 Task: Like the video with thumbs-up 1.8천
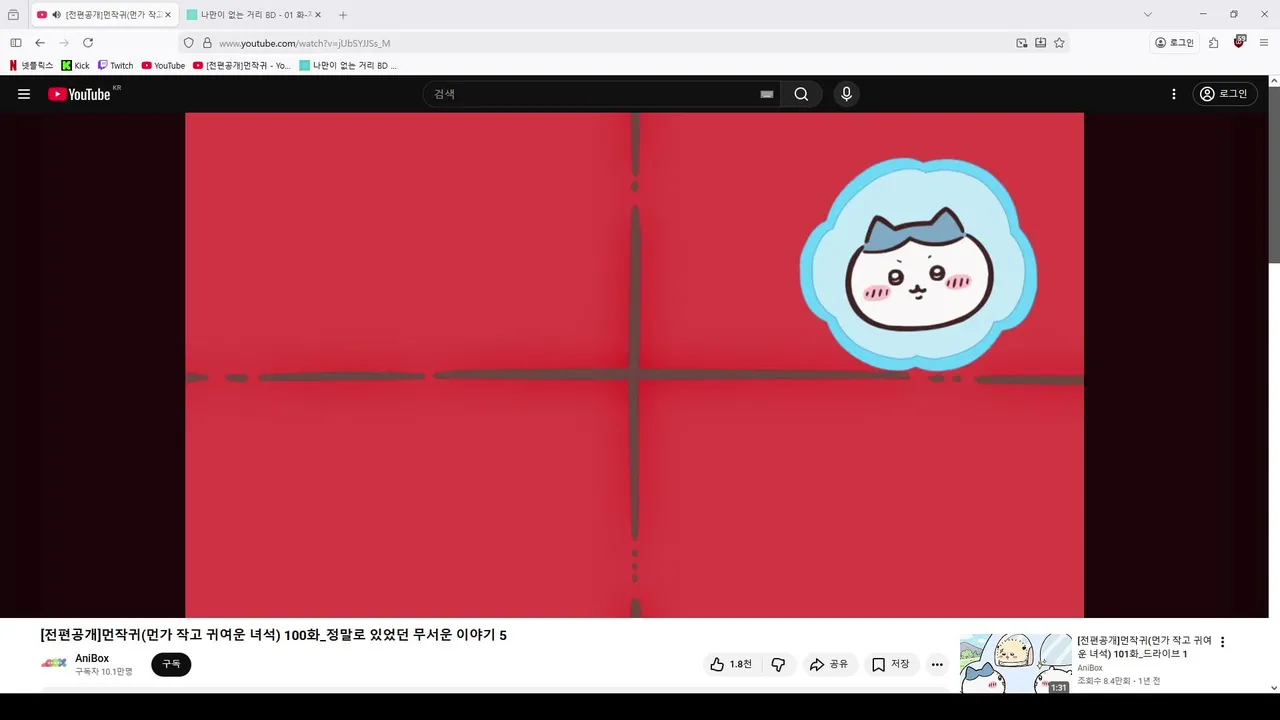point(730,664)
